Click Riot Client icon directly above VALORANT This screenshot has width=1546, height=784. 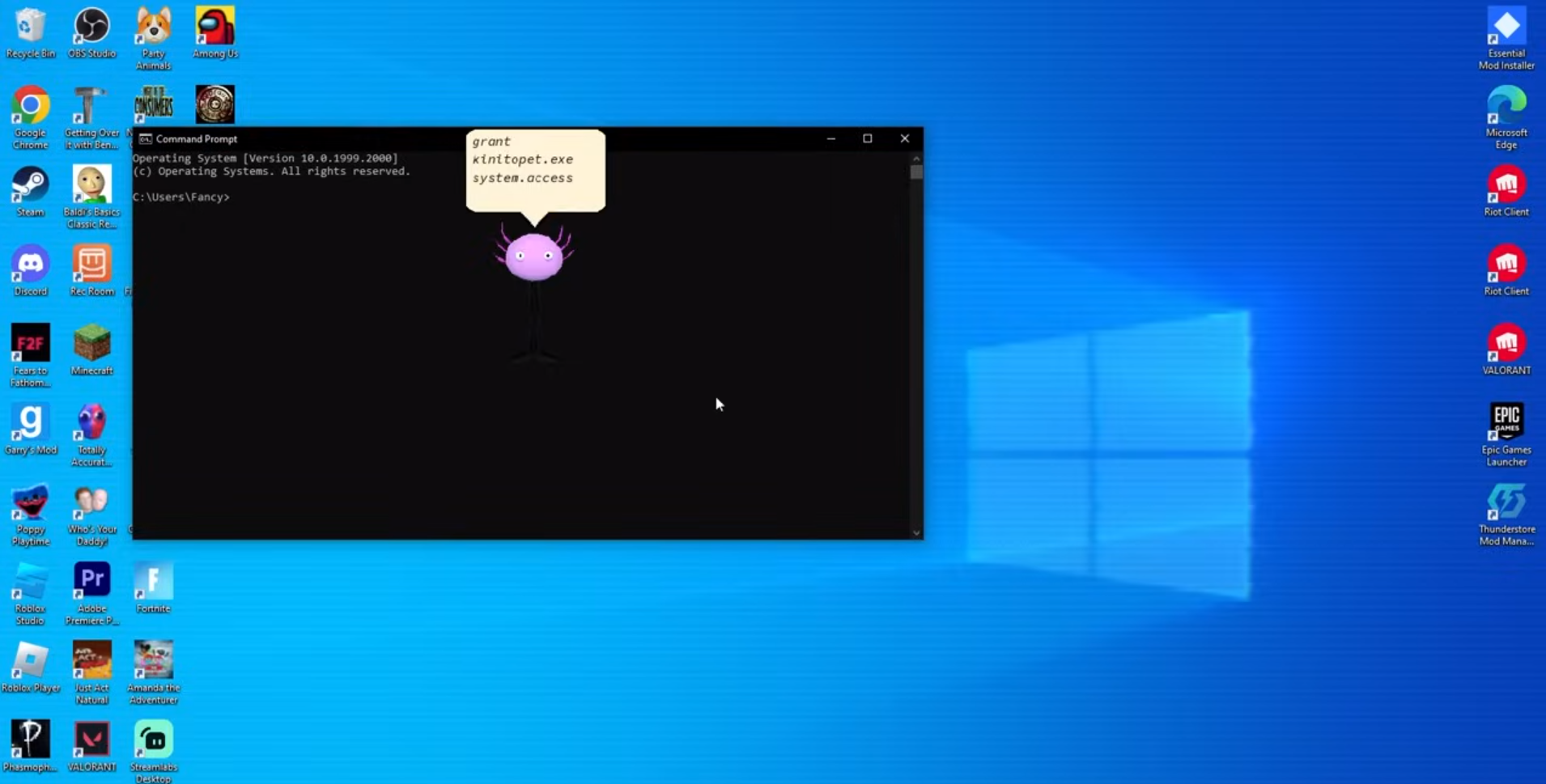[x=1506, y=270]
